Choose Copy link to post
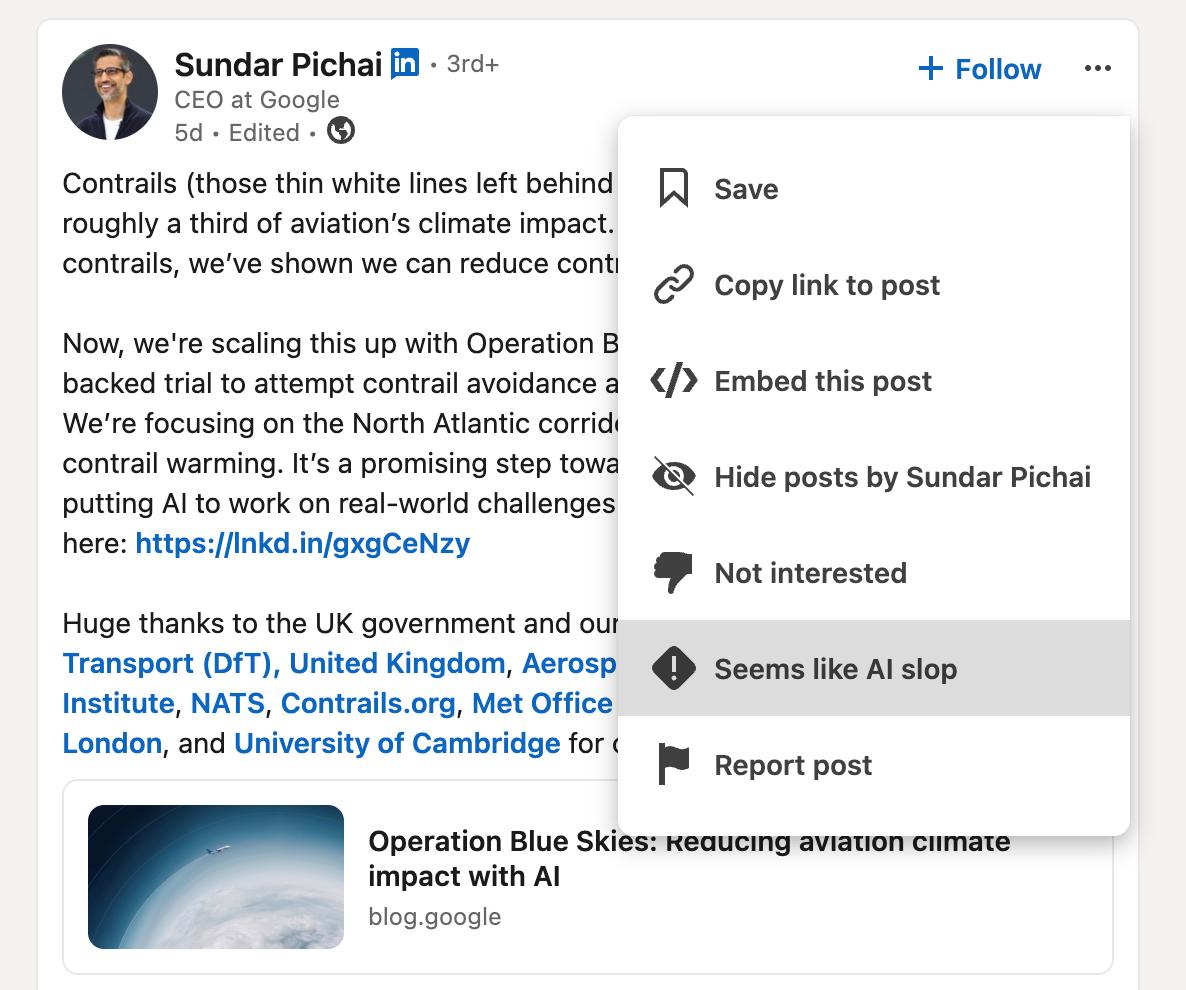 click(874, 284)
